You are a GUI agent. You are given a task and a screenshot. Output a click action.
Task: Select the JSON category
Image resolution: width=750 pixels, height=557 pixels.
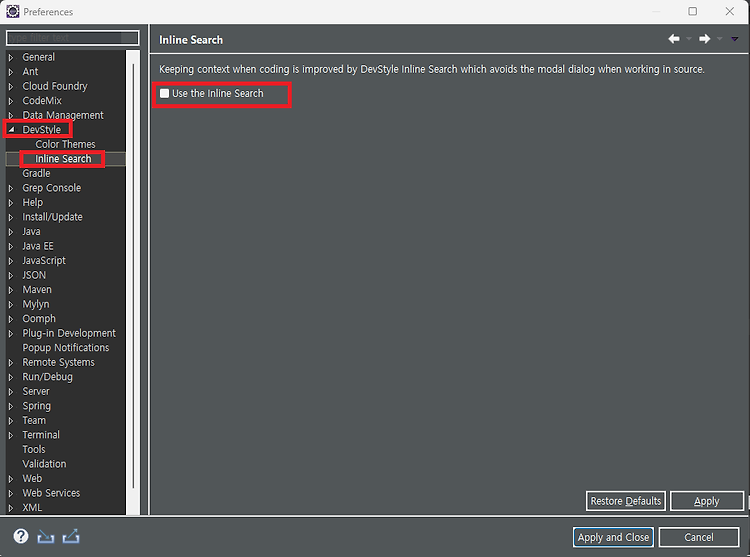coord(34,275)
